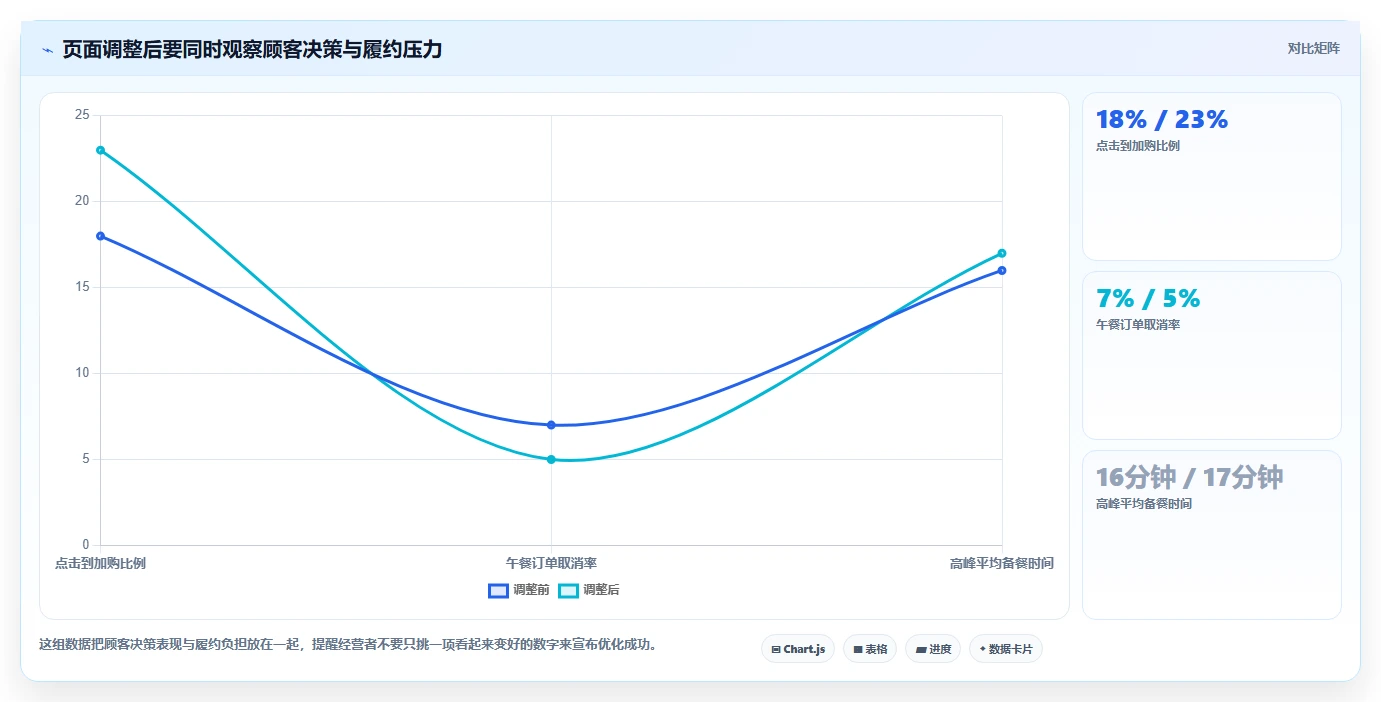Click the card caption 午餐订单取消率
This screenshot has width=1381, height=702.
1138,325
